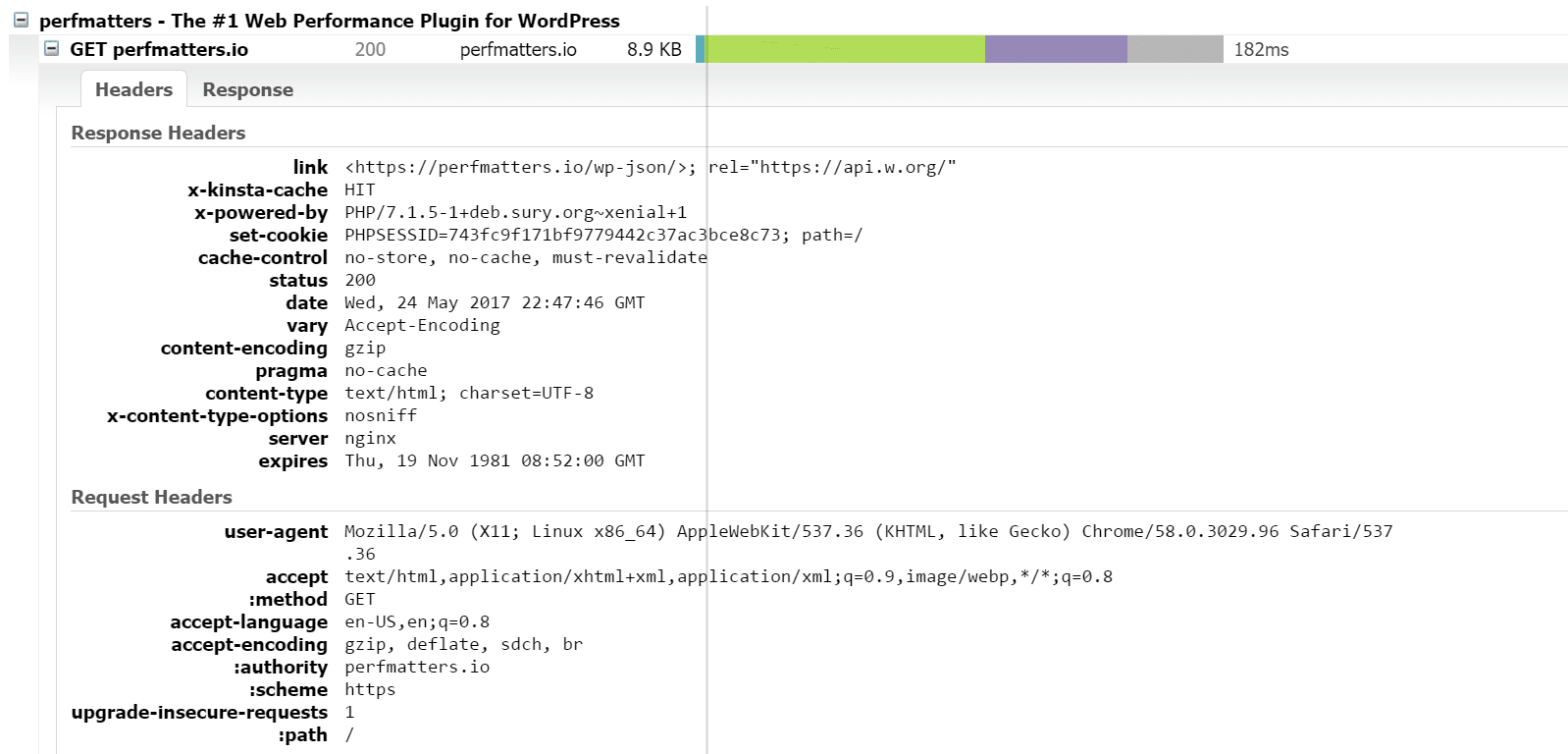Click the green segment of the timing bar
Screen dimensions: 1568x754
(x=844, y=49)
